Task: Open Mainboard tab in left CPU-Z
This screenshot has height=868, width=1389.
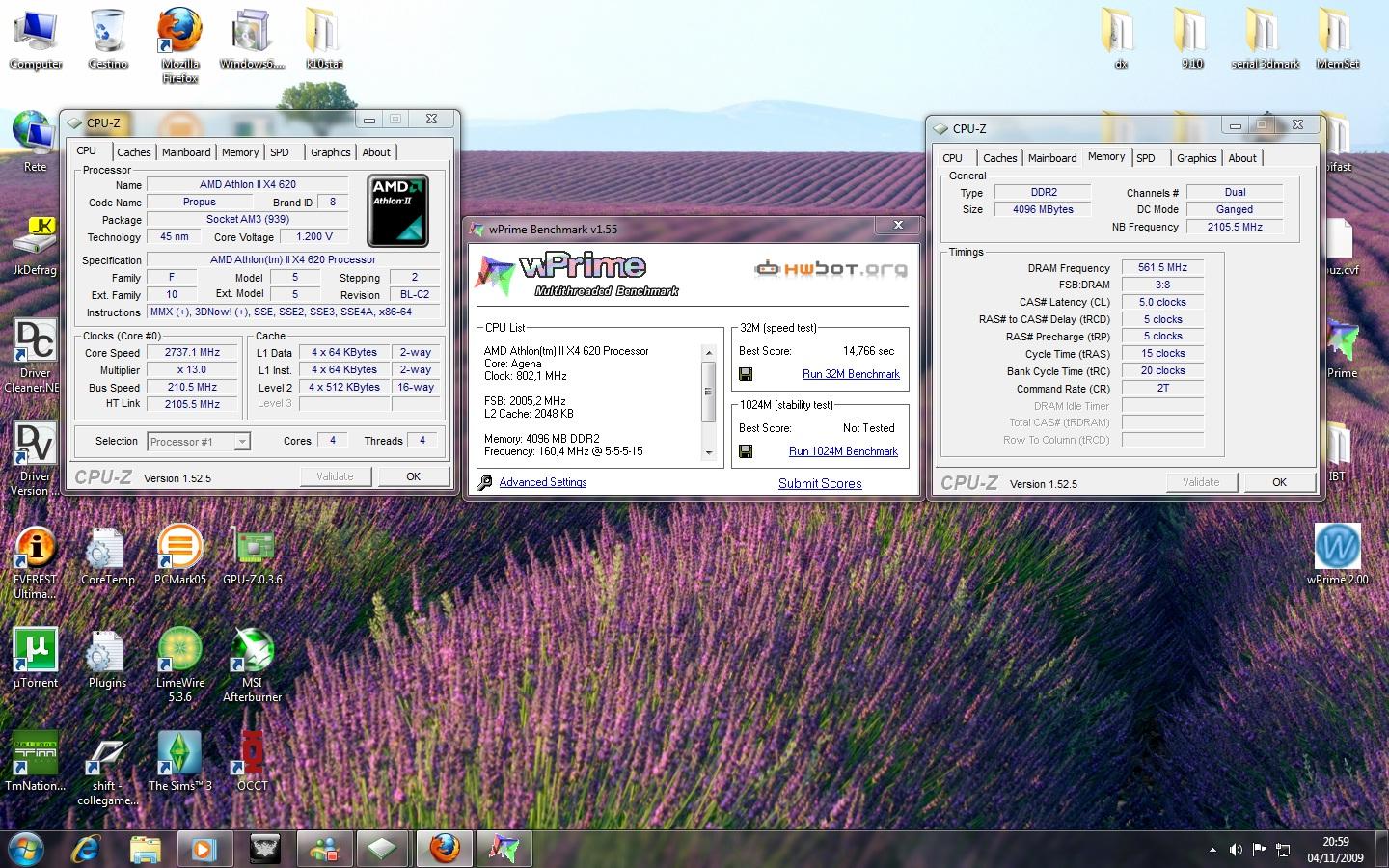Action: 186,152
